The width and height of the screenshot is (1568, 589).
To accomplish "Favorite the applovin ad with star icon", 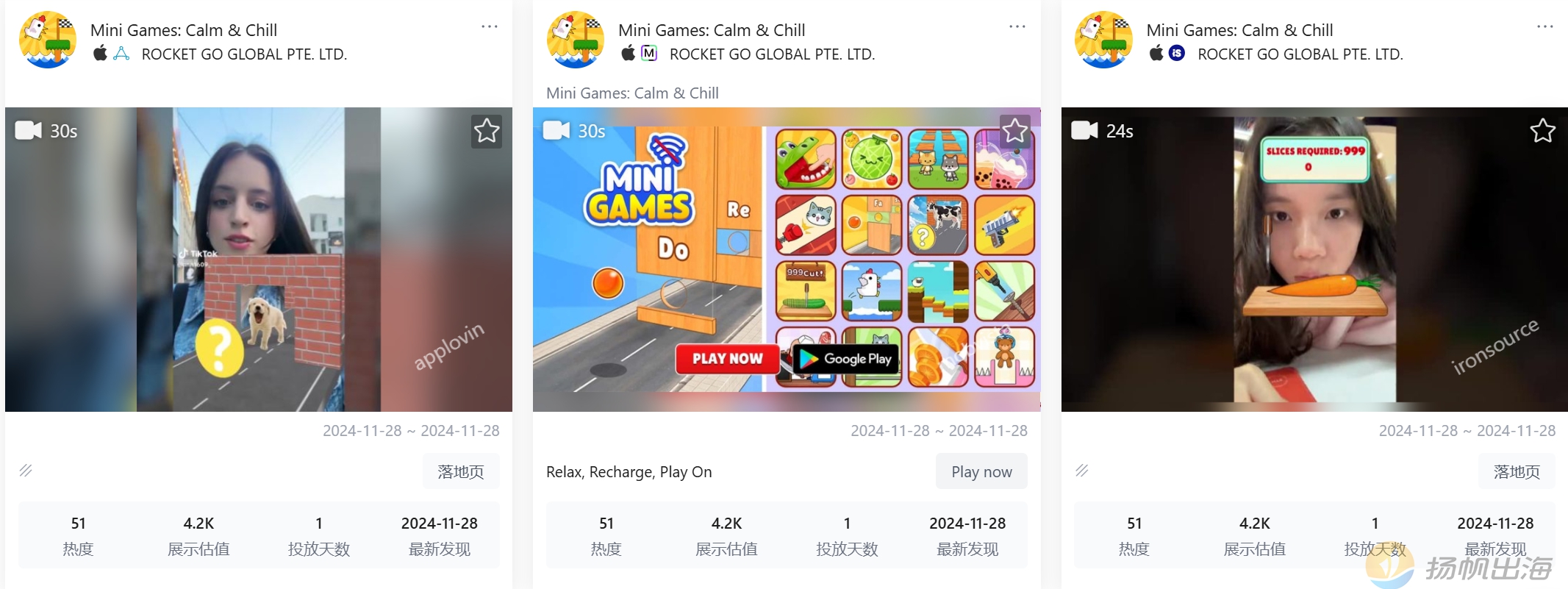I will click(x=486, y=132).
